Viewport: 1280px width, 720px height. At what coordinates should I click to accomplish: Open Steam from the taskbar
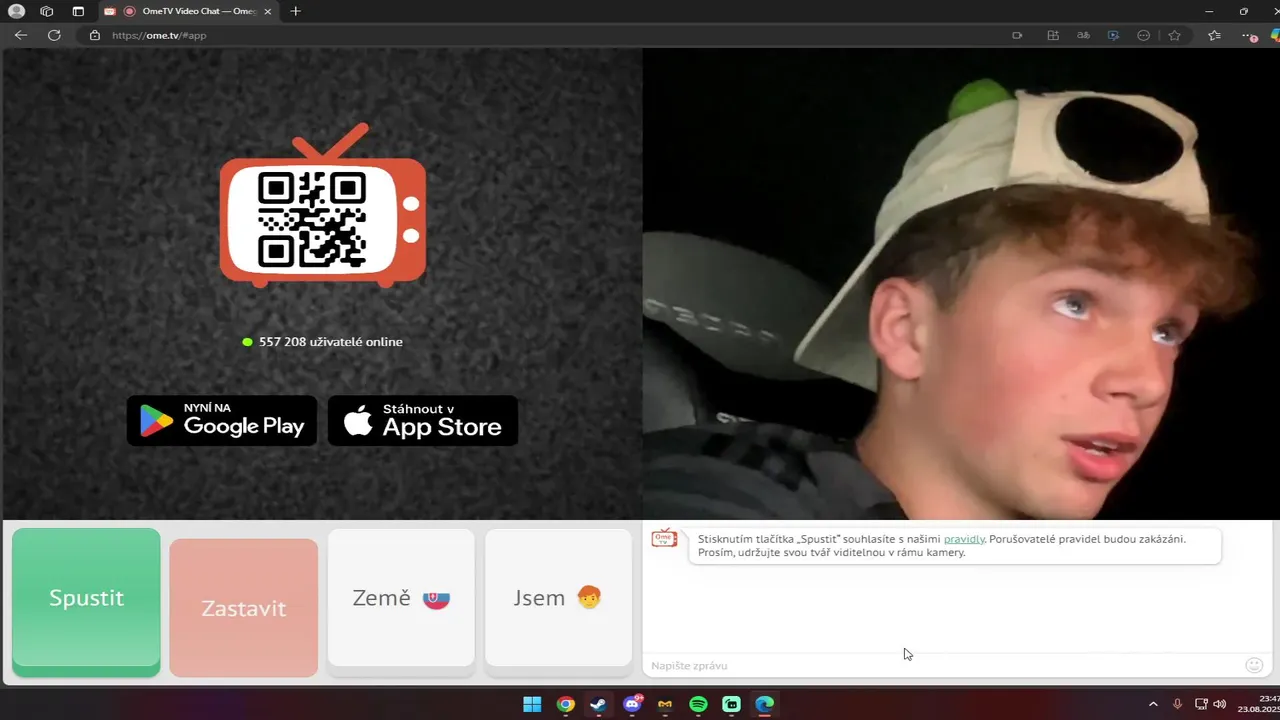pyautogui.click(x=598, y=704)
